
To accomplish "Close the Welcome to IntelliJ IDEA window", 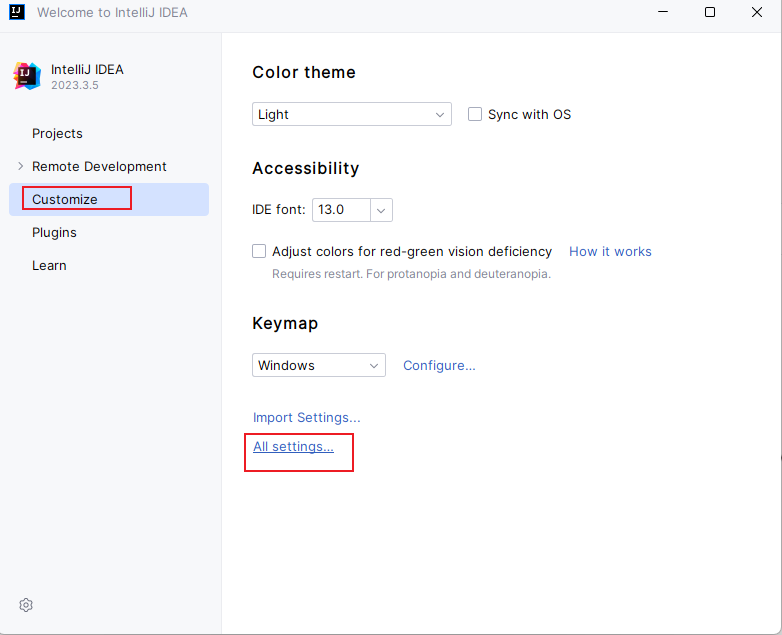I will tap(757, 12).
